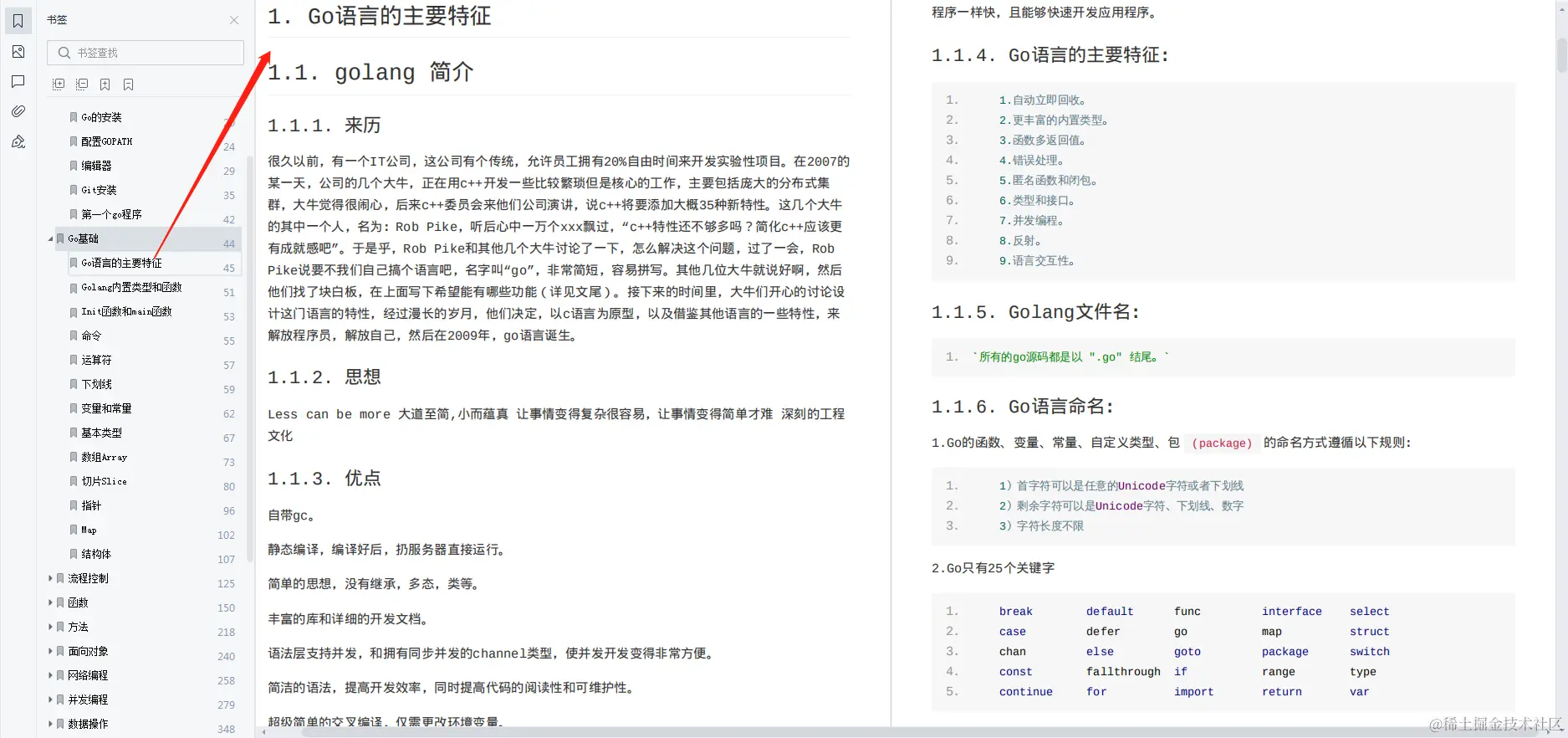Jump to the 运算符 bookmark
This screenshot has height=738, width=1568.
(96, 361)
